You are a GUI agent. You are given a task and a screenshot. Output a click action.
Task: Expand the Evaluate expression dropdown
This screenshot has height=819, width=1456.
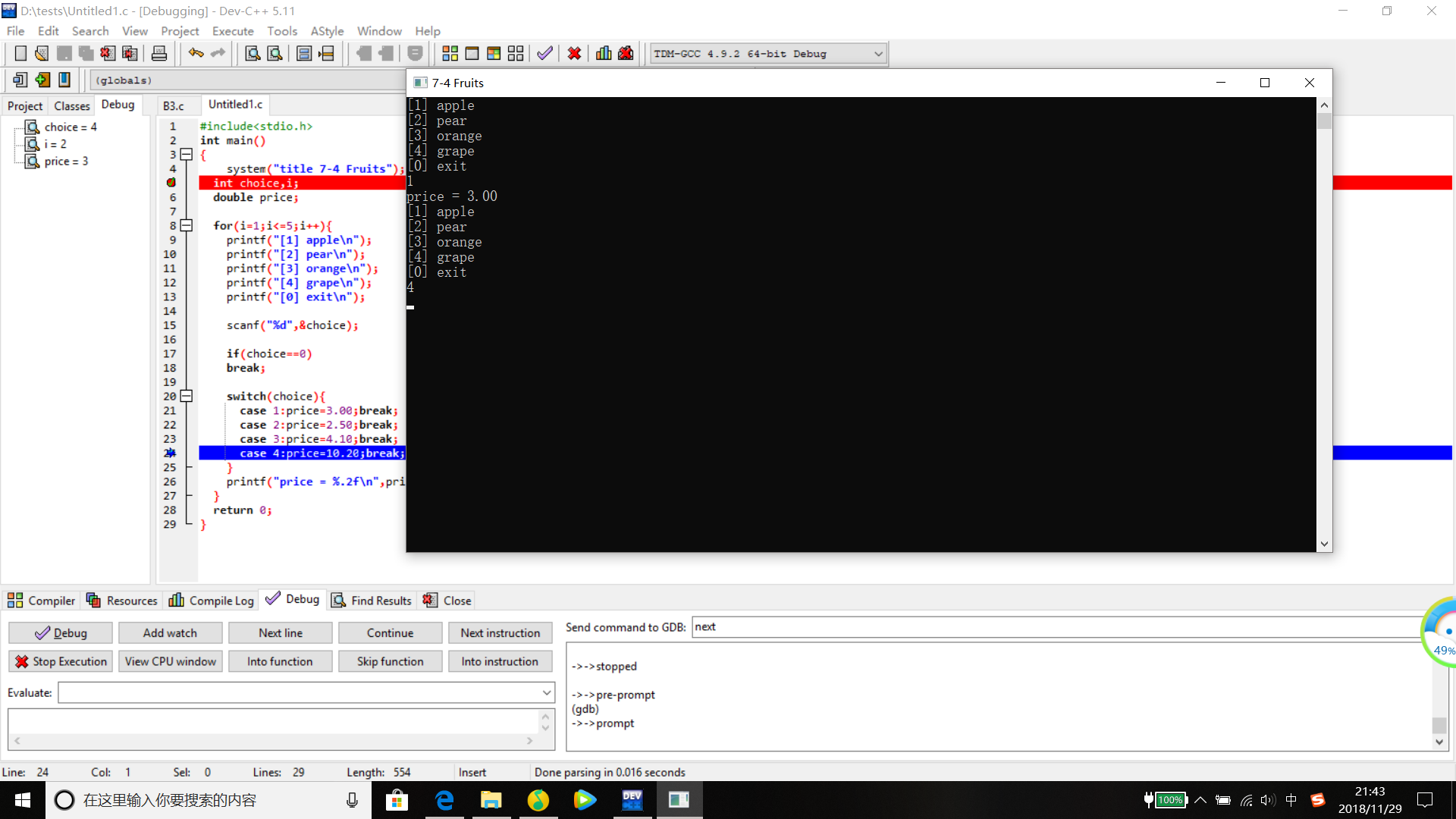(546, 692)
